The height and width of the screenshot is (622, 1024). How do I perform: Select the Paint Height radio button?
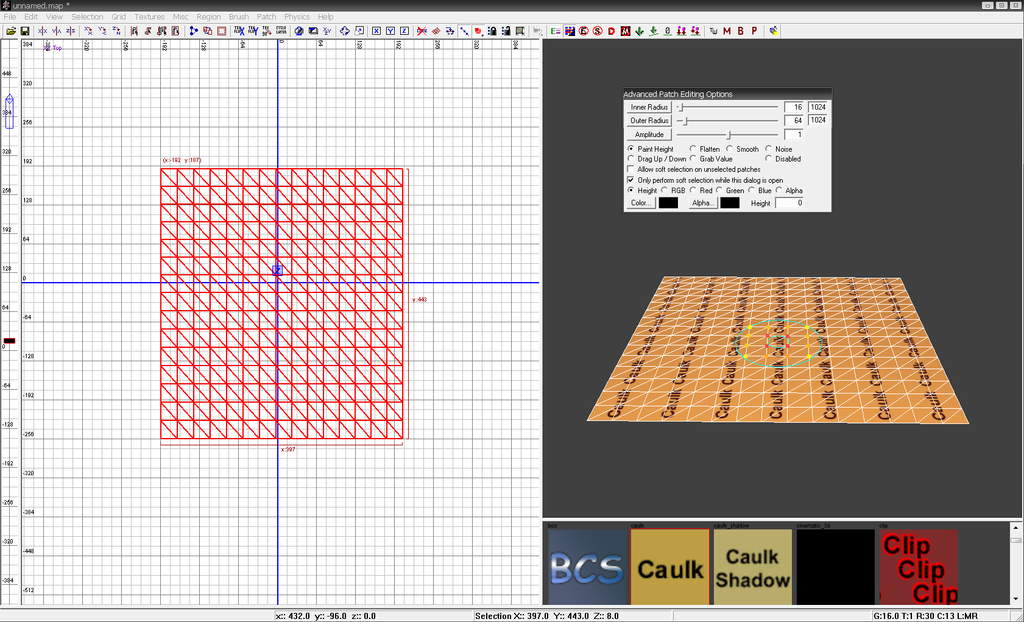(630, 149)
